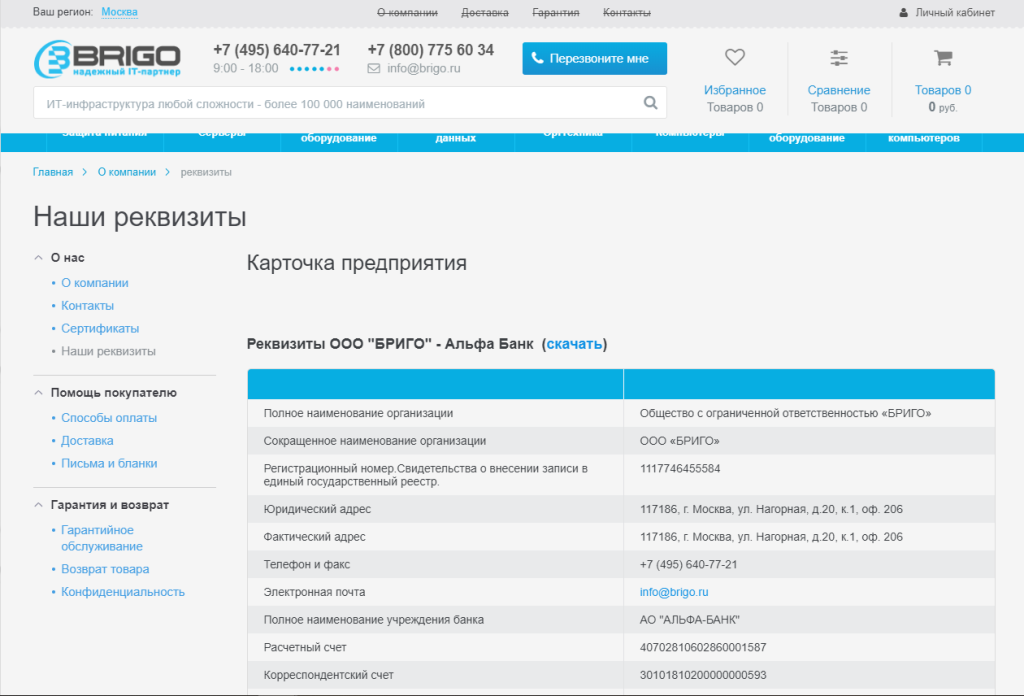Image resolution: width=1024 pixels, height=696 pixels.
Task: Click the Избранное link
Action: [735, 90]
